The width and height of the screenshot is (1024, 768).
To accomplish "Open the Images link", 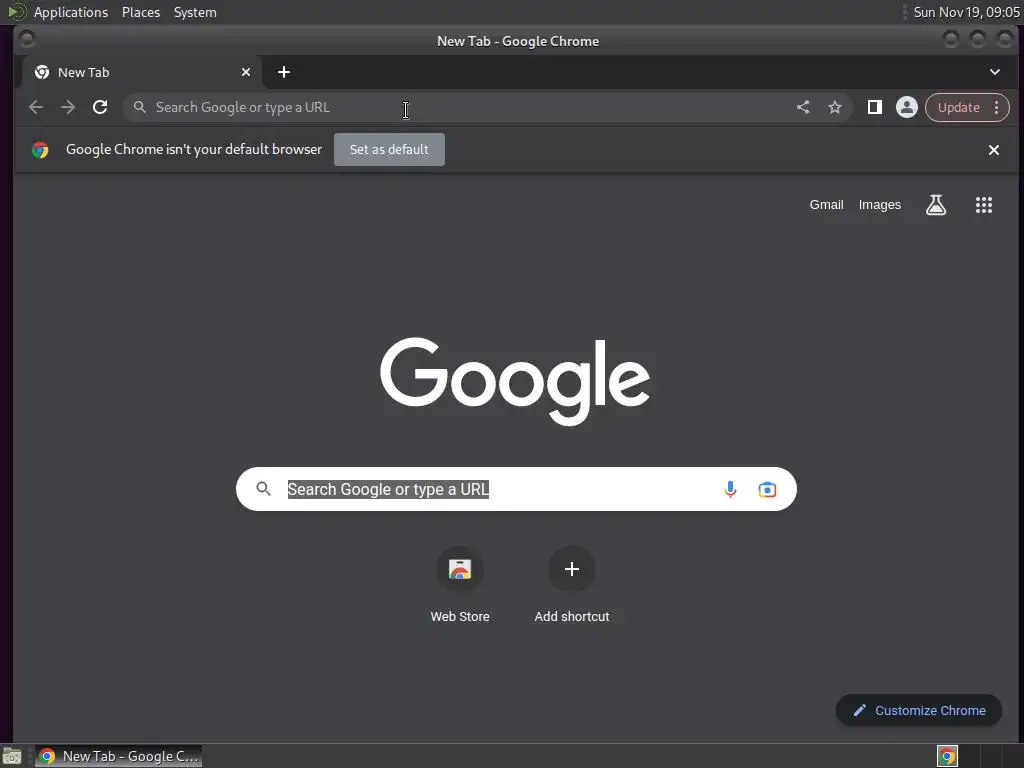I will (x=879, y=204).
